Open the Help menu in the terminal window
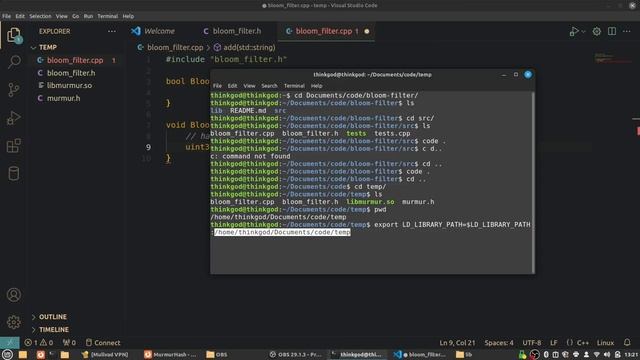640x360 pixels. (316, 86)
